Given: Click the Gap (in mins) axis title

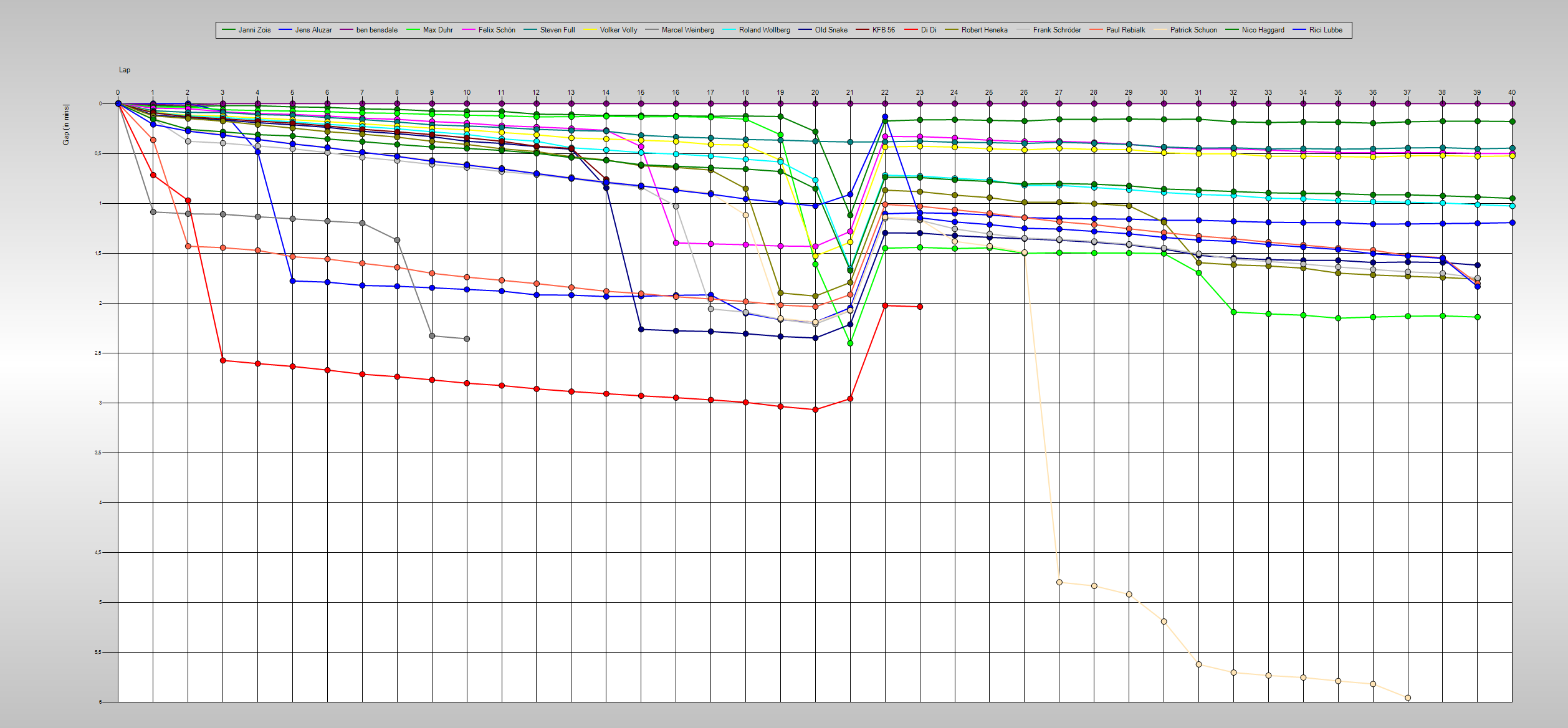Looking at the screenshot, I should 66,125.
